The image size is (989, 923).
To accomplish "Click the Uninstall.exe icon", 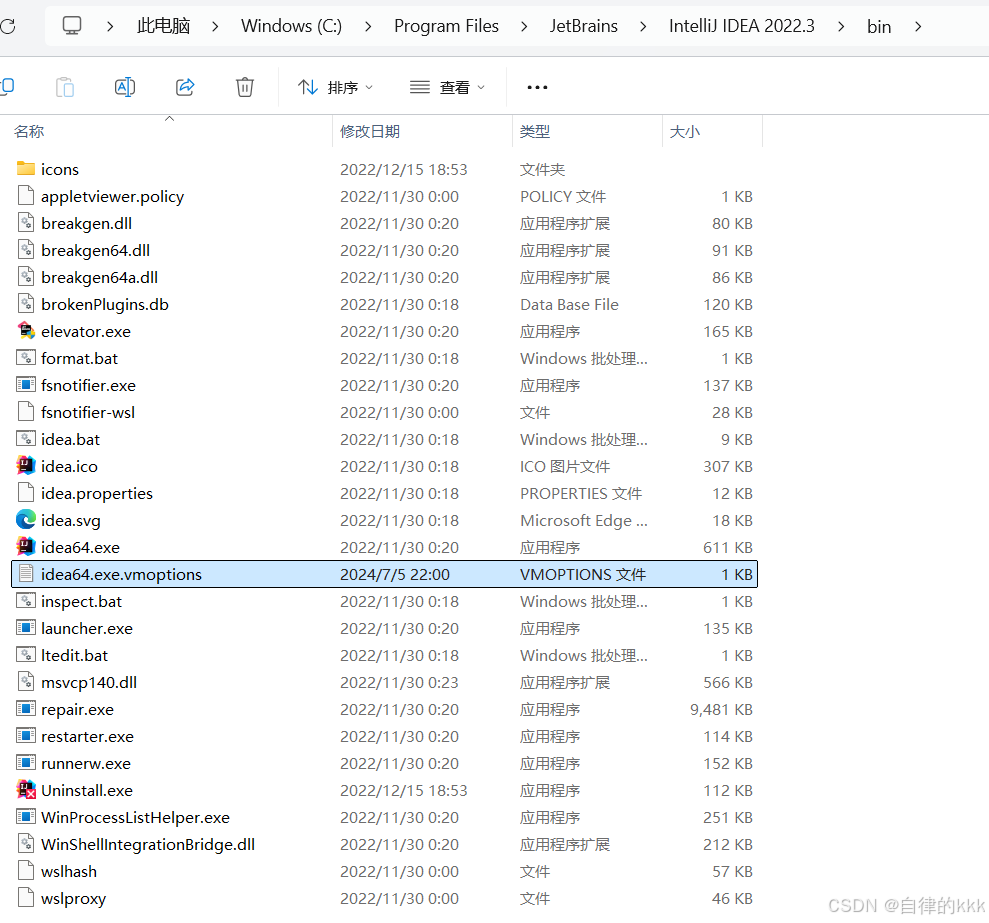I will (26, 789).
